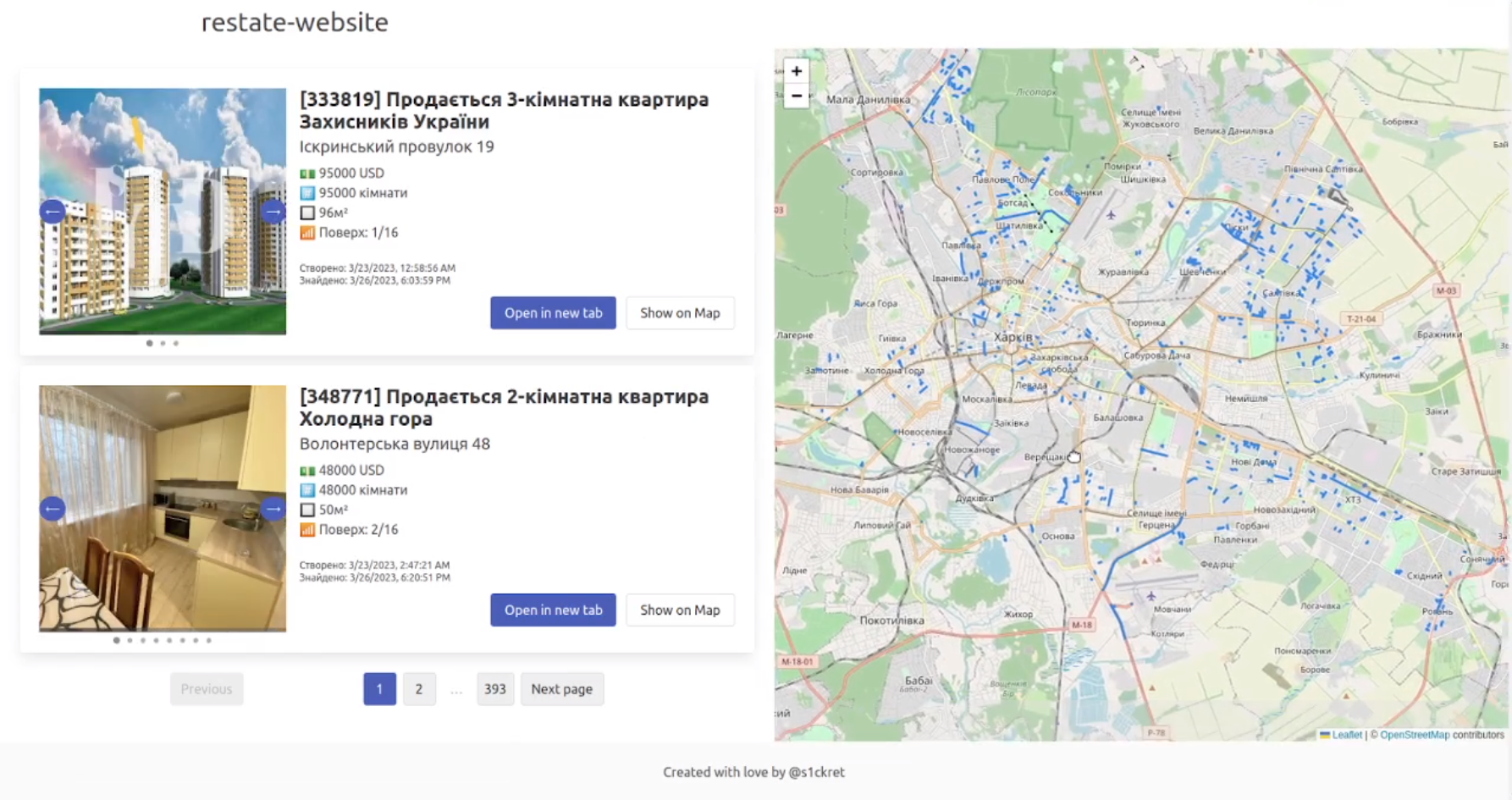1512x800 pixels.
Task: Select third carousel dot under first listing image
Action: pyautogui.click(x=176, y=344)
